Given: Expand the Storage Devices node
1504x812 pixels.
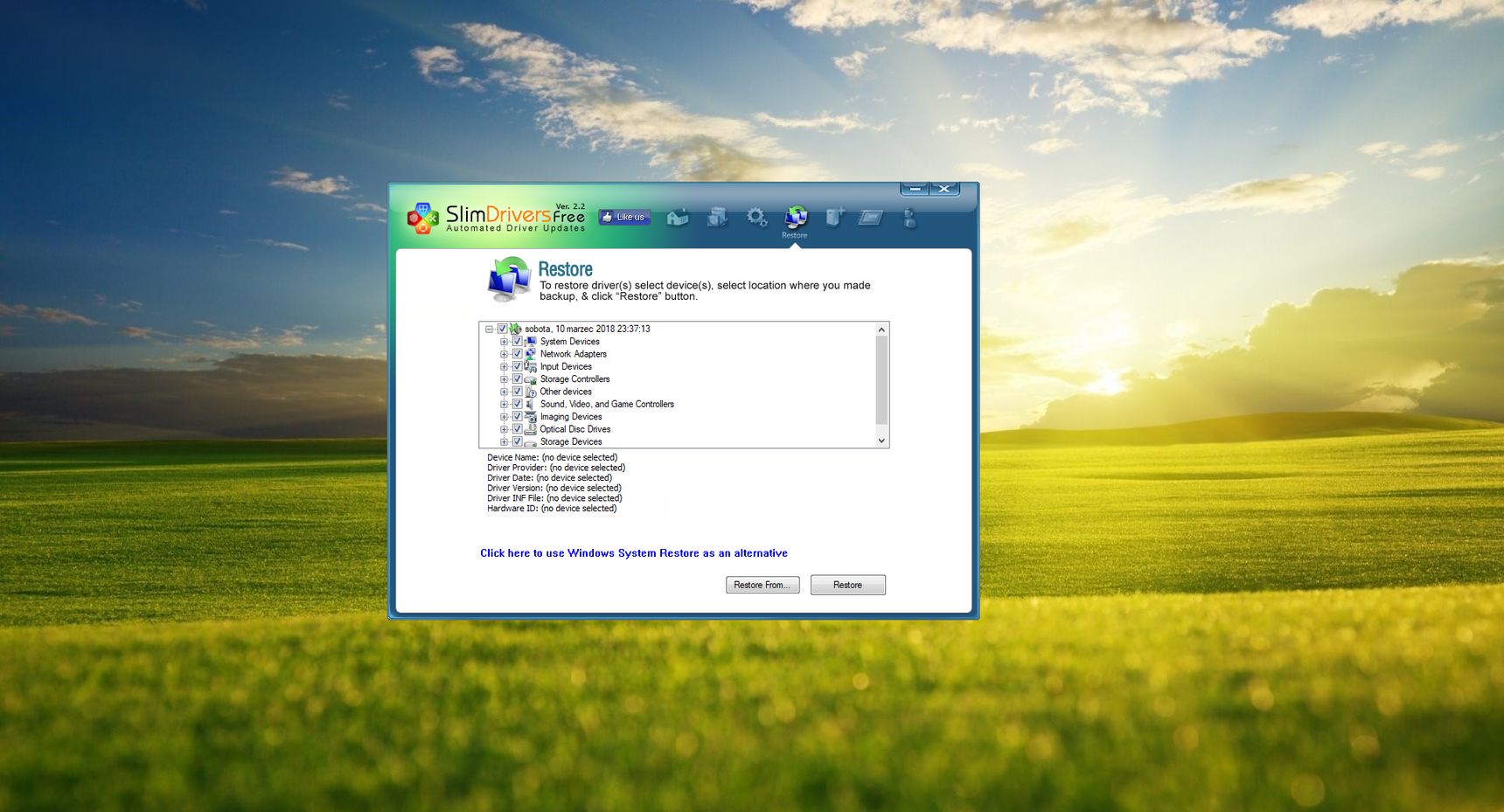Looking at the screenshot, I should (x=504, y=442).
